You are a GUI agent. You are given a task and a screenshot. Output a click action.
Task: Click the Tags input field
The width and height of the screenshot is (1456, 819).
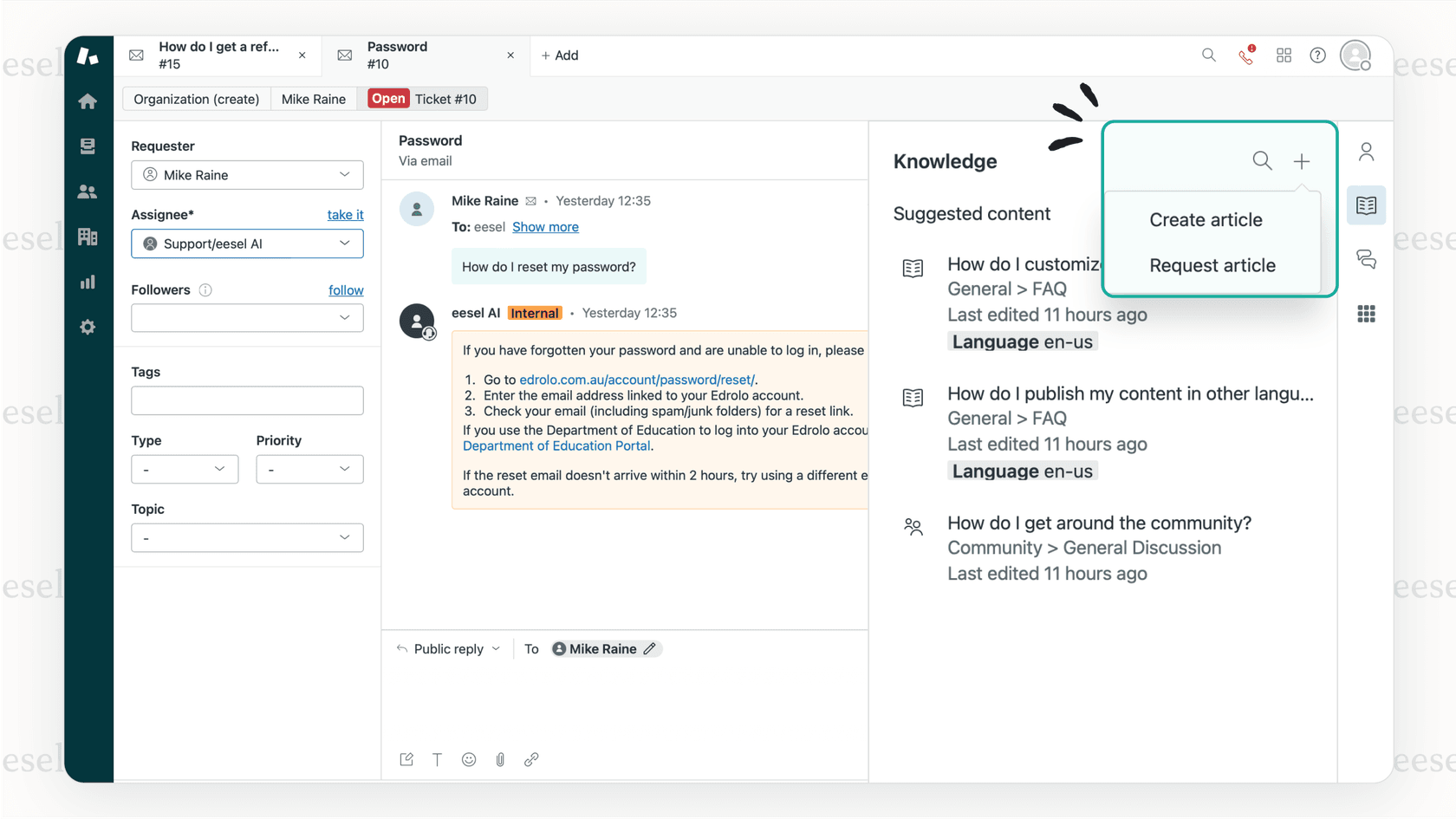click(247, 400)
